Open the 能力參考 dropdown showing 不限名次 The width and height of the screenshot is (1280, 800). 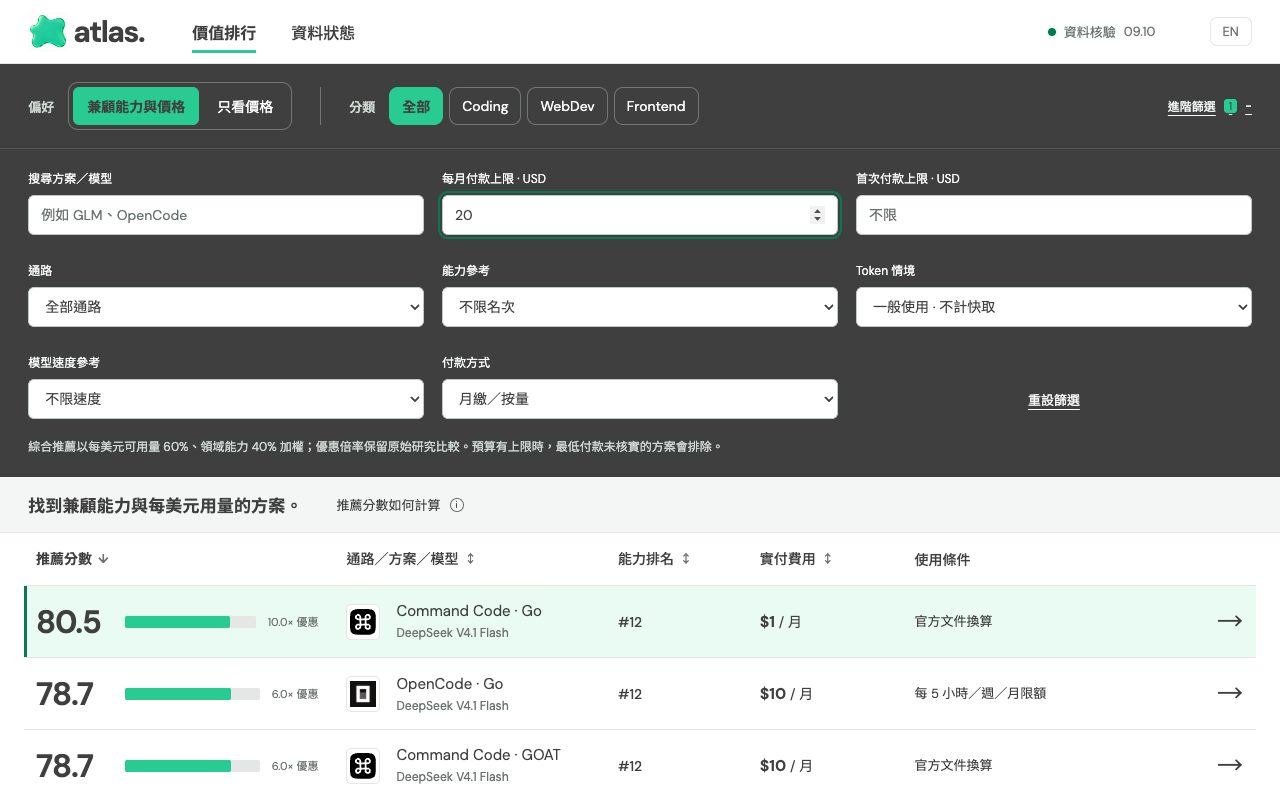pos(640,307)
